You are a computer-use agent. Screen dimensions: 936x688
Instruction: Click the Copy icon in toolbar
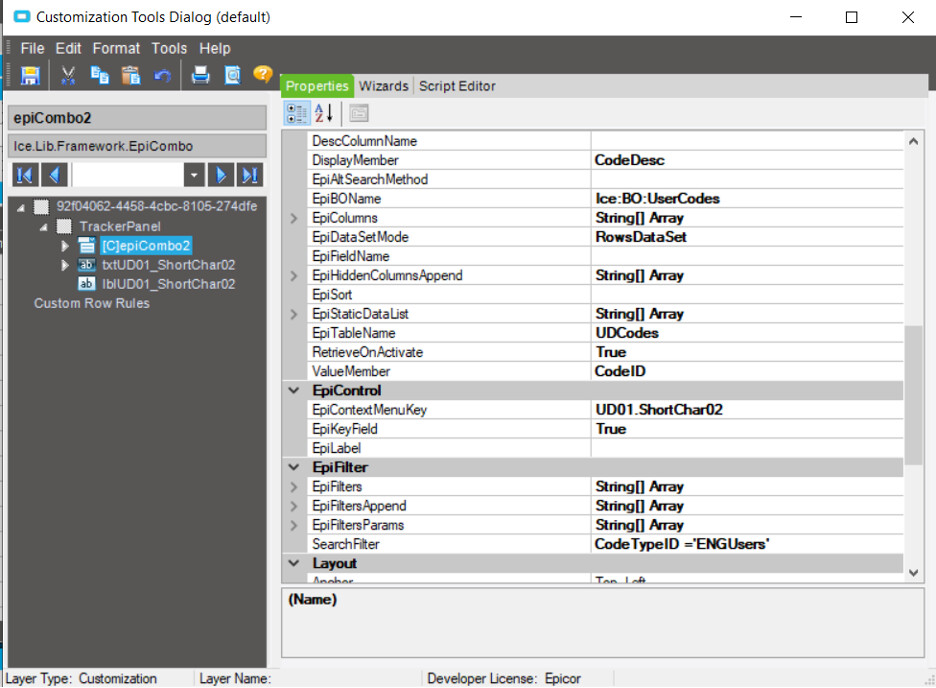pyautogui.click(x=100, y=75)
